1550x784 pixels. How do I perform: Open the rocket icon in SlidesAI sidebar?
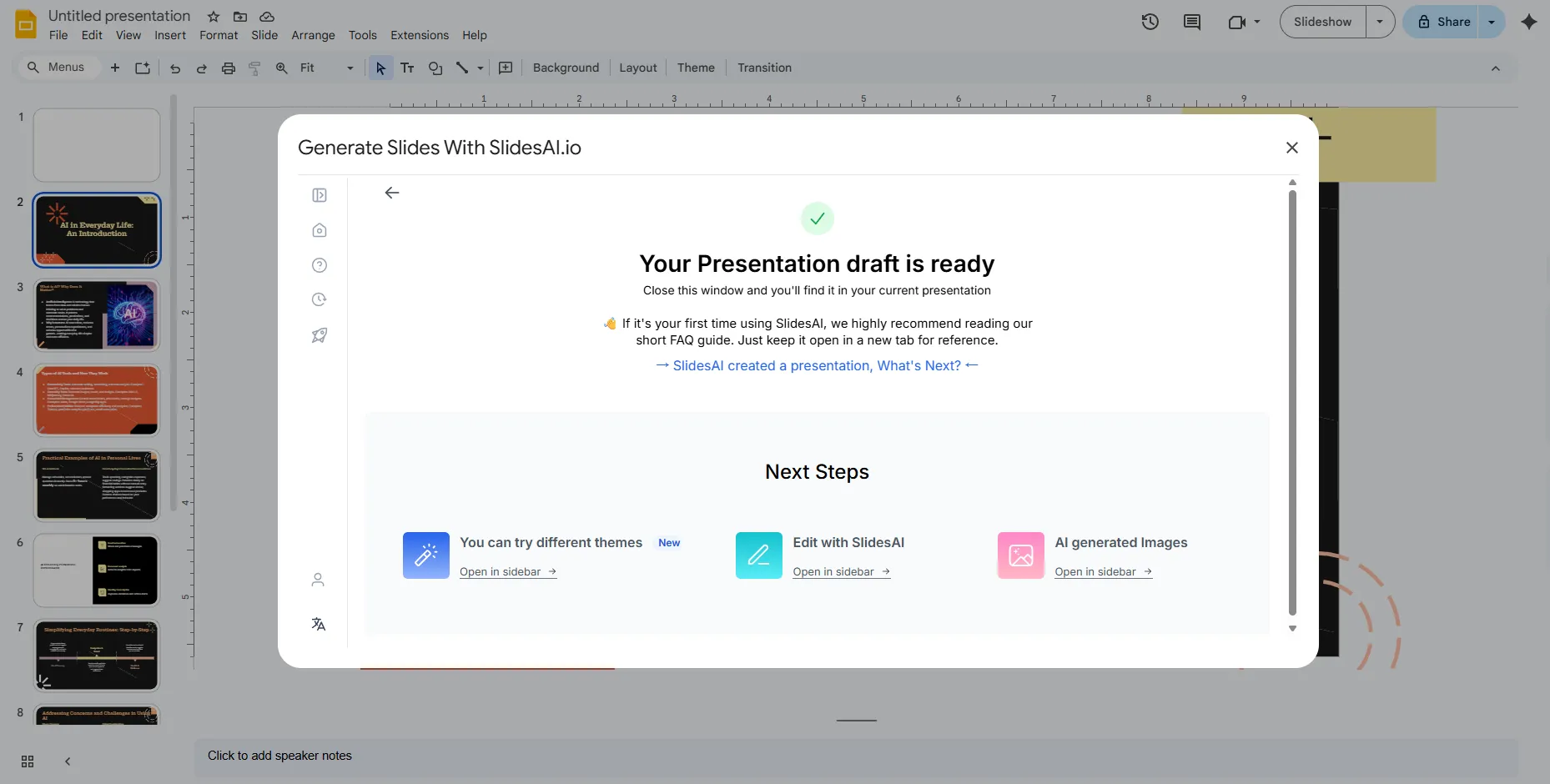click(319, 335)
